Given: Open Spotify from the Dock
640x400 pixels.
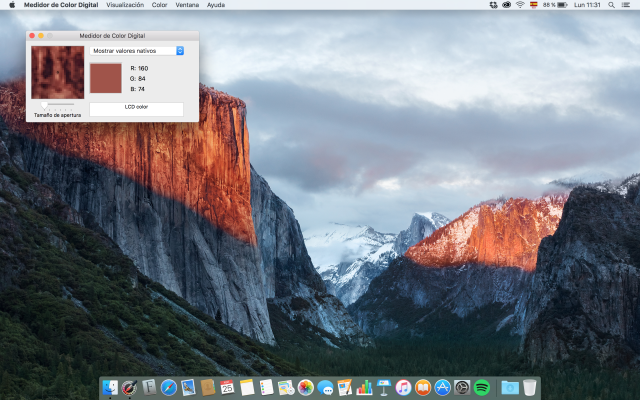Looking at the screenshot, I should tap(481, 387).
